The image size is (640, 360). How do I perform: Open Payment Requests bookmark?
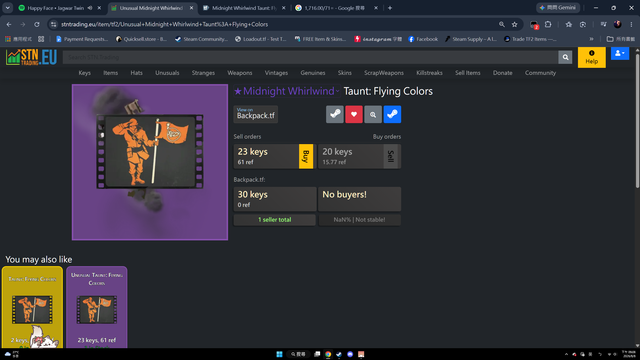82,39
